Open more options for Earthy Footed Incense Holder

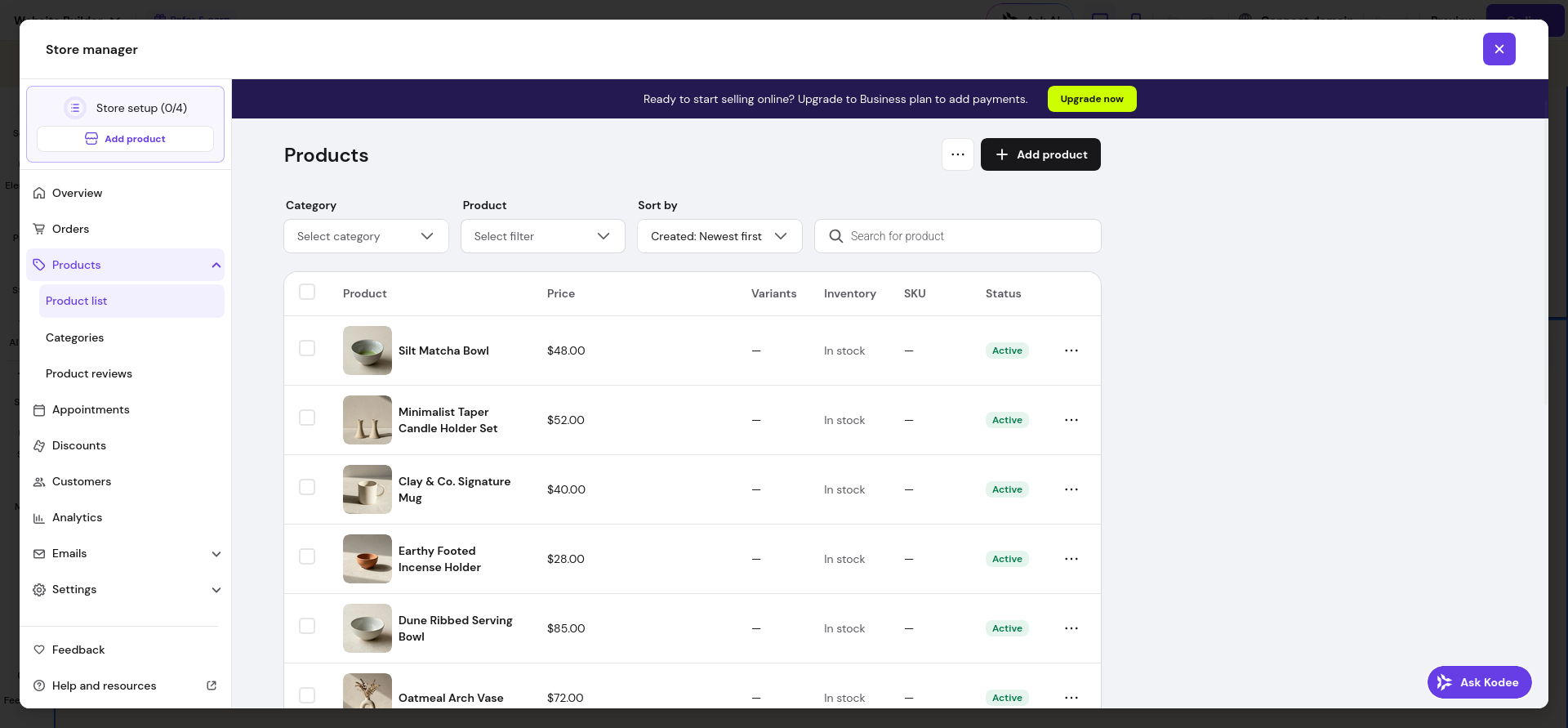[1071, 559]
